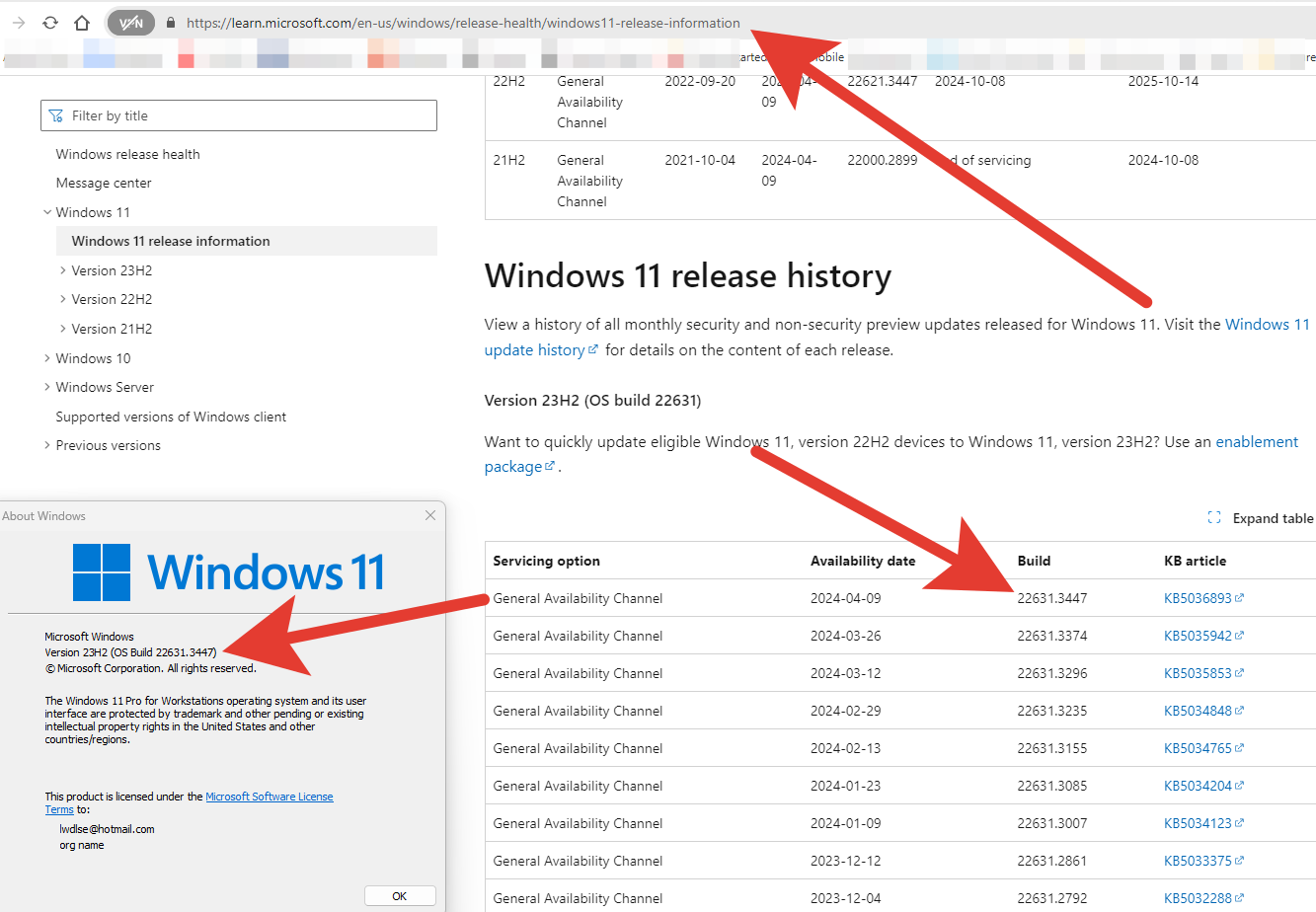Click OK in About Windows dialog

pos(400,896)
